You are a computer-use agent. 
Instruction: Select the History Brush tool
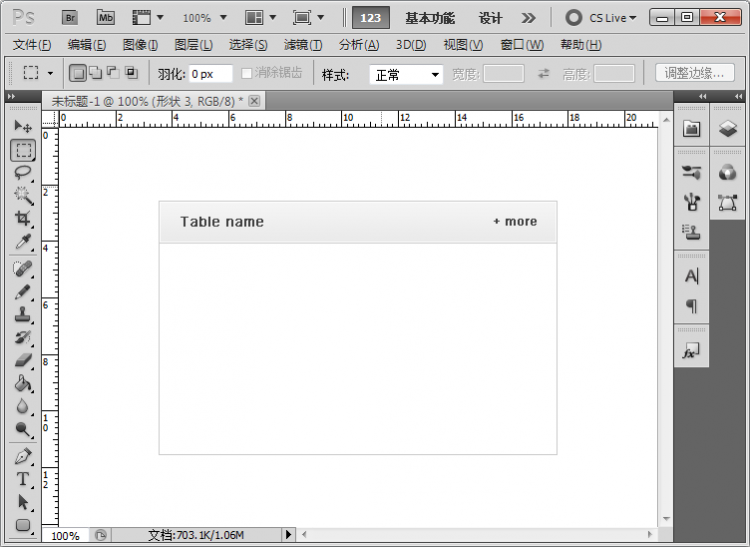click(x=22, y=338)
